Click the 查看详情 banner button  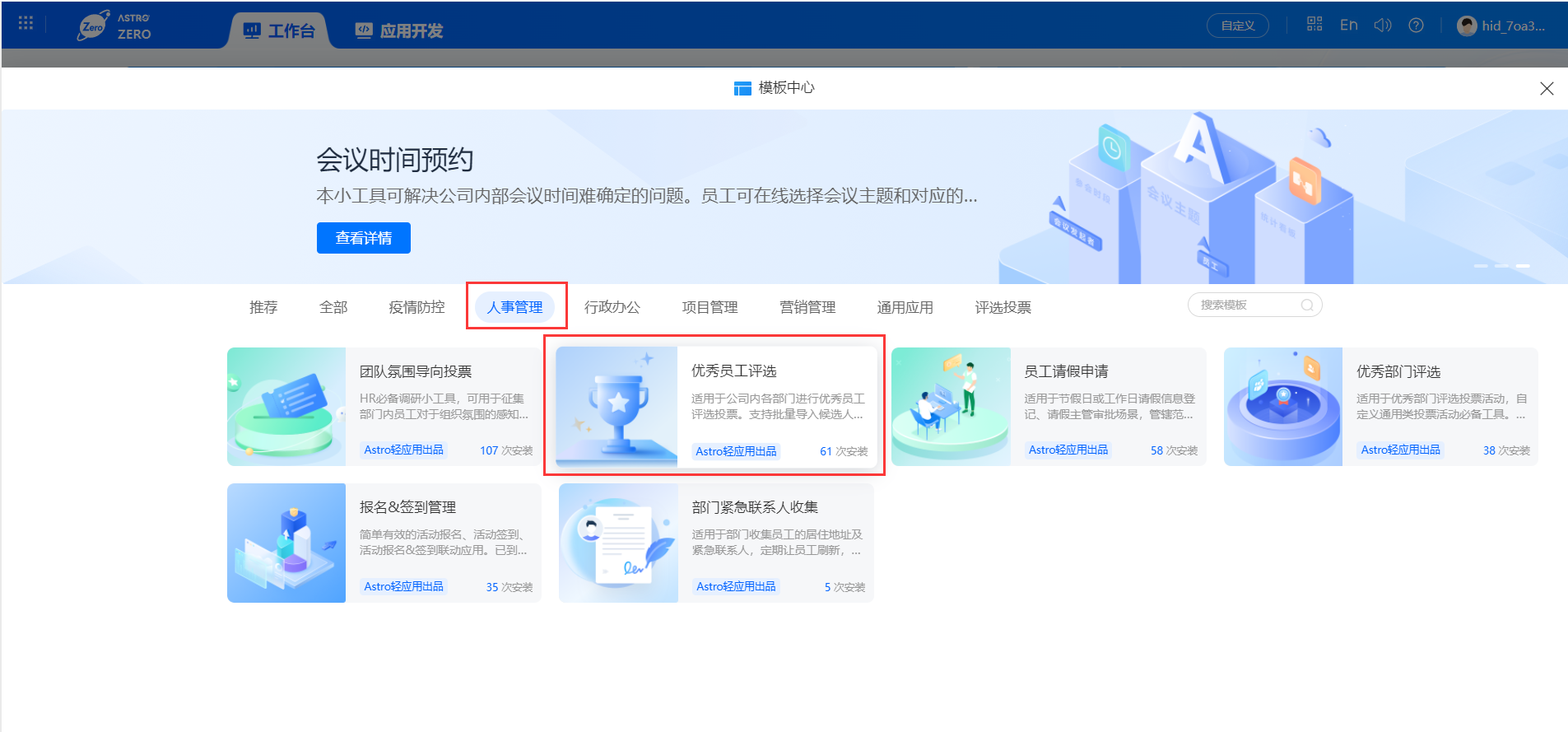[x=364, y=238]
